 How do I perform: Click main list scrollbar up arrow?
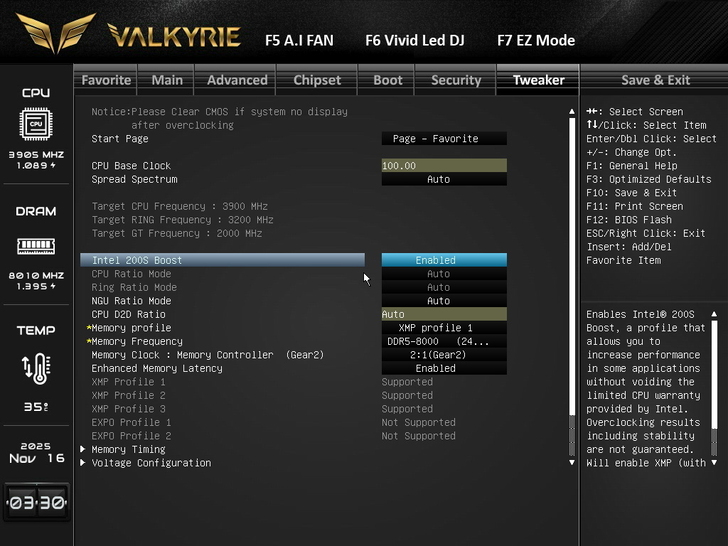tap(572, 111)
